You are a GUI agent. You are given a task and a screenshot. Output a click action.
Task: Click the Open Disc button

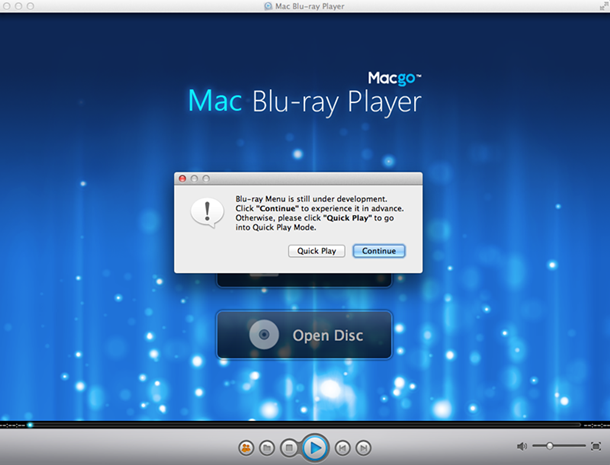point(304,335)
